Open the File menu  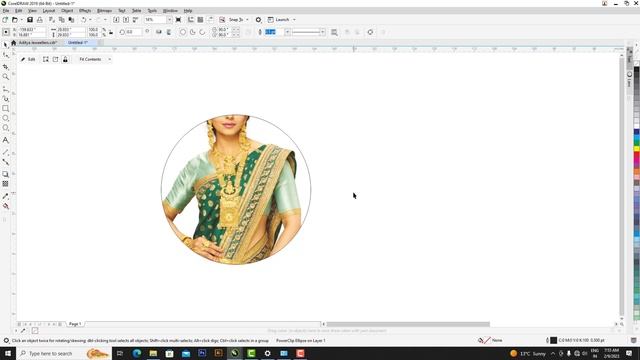6,11
